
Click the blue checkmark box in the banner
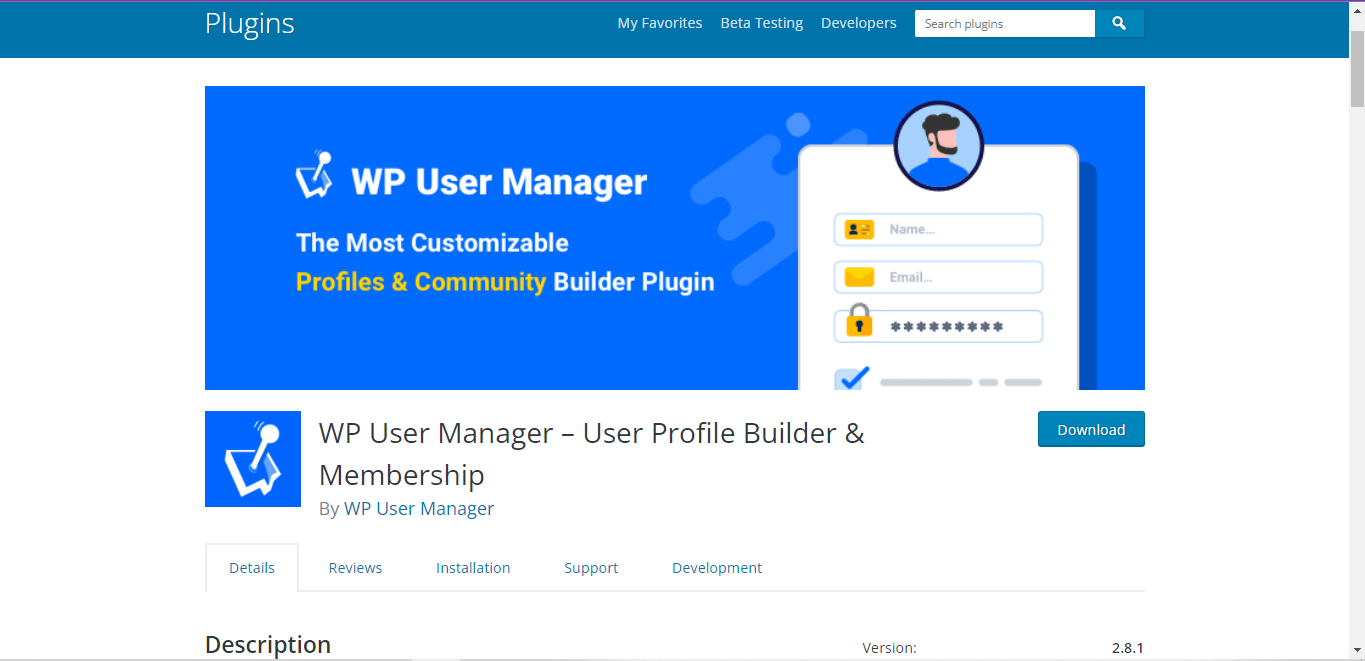click(x=852, y=379)
